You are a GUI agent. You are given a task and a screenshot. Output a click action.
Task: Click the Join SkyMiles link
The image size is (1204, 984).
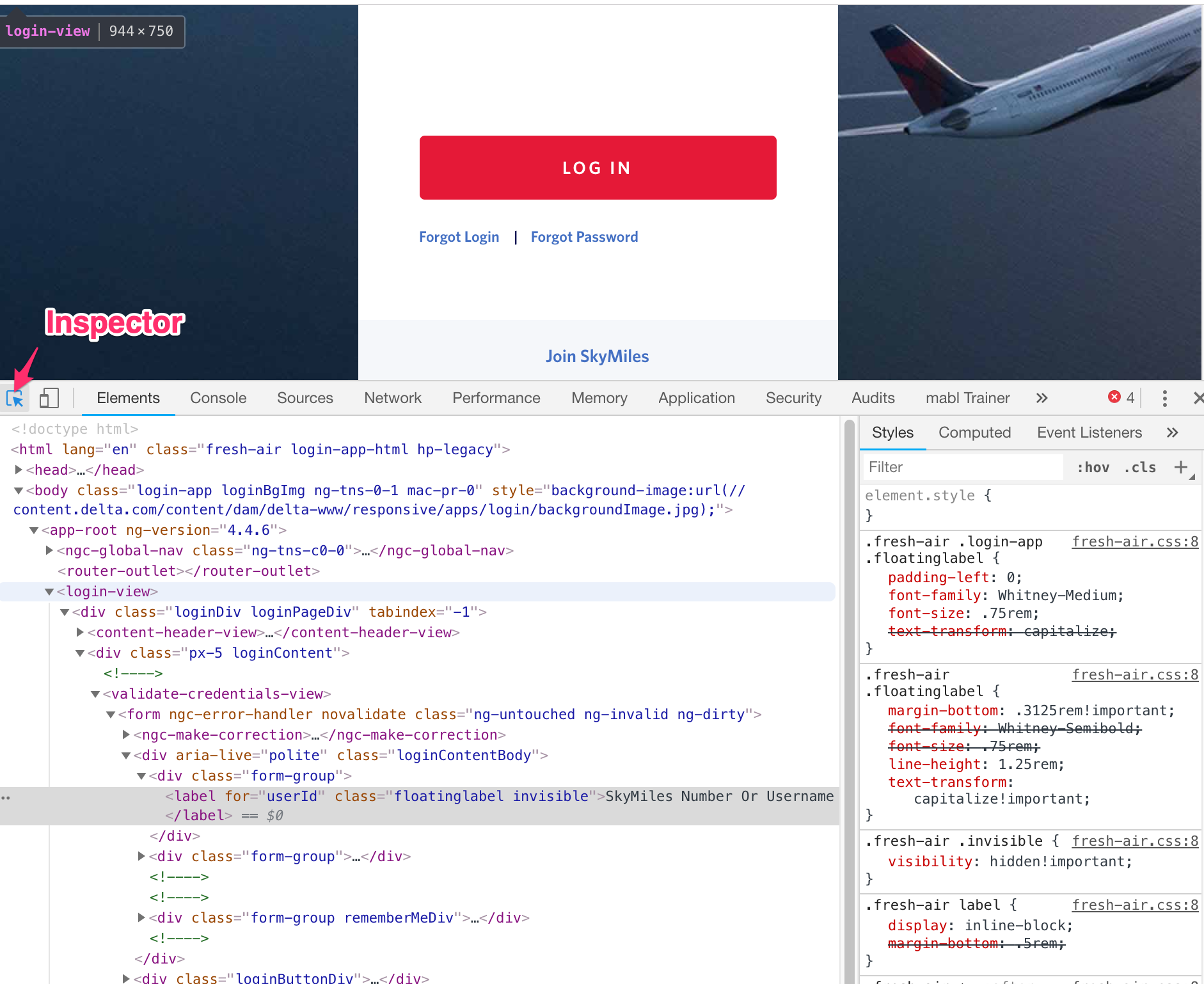click(597, 356)
